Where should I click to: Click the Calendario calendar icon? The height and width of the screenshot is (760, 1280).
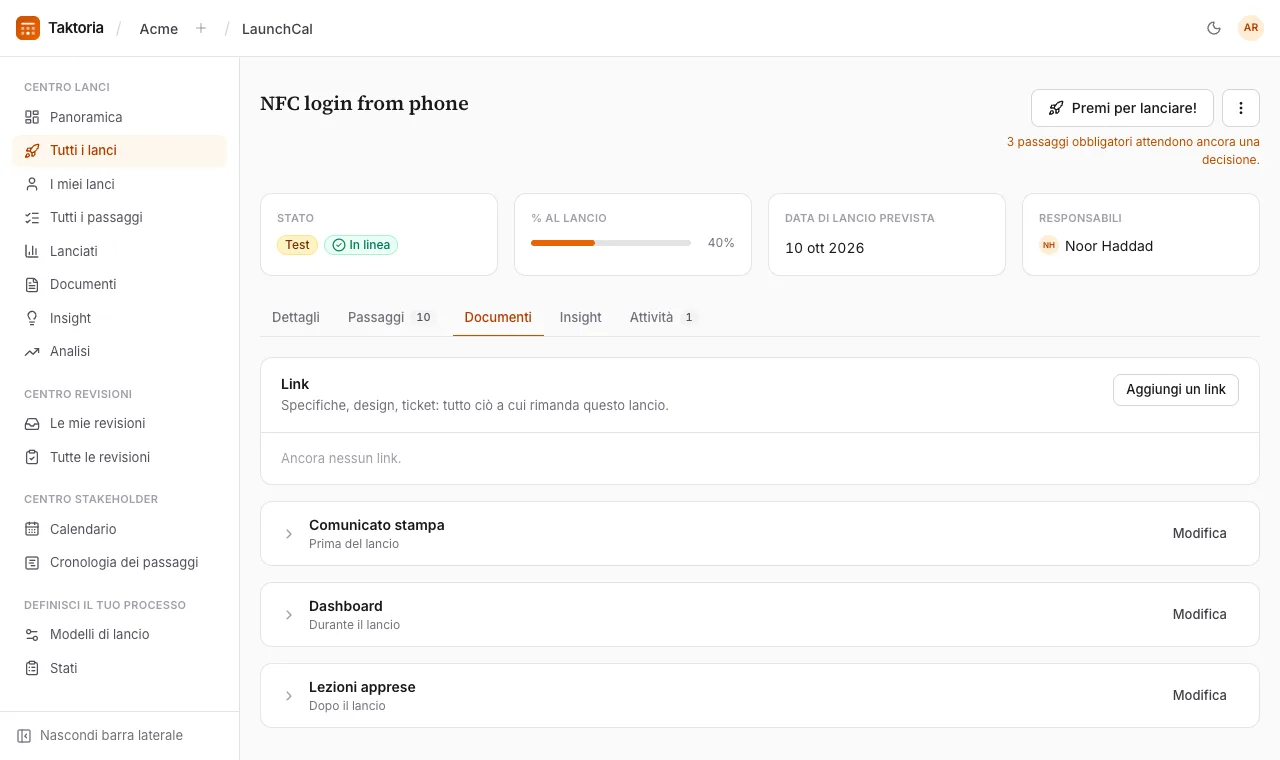pyautogui.click(x=32, y=529)
